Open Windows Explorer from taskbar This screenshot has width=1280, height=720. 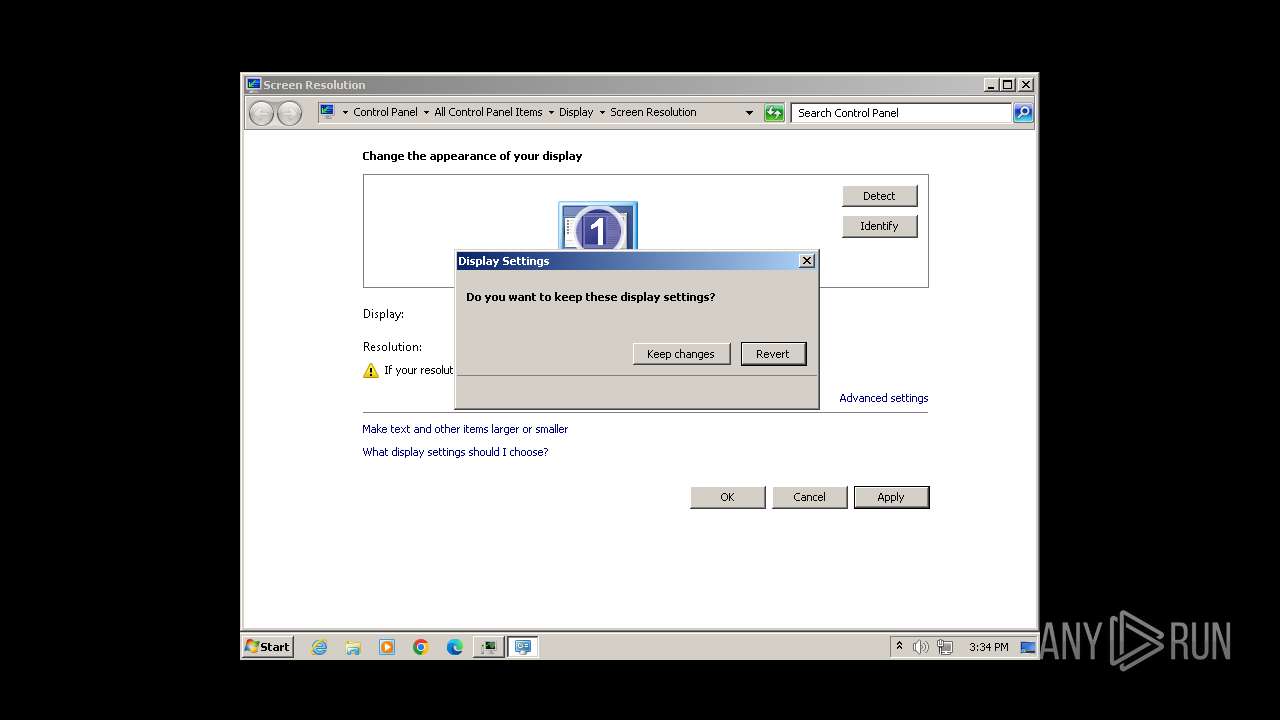pyautogui.click(x=353, y=647)
